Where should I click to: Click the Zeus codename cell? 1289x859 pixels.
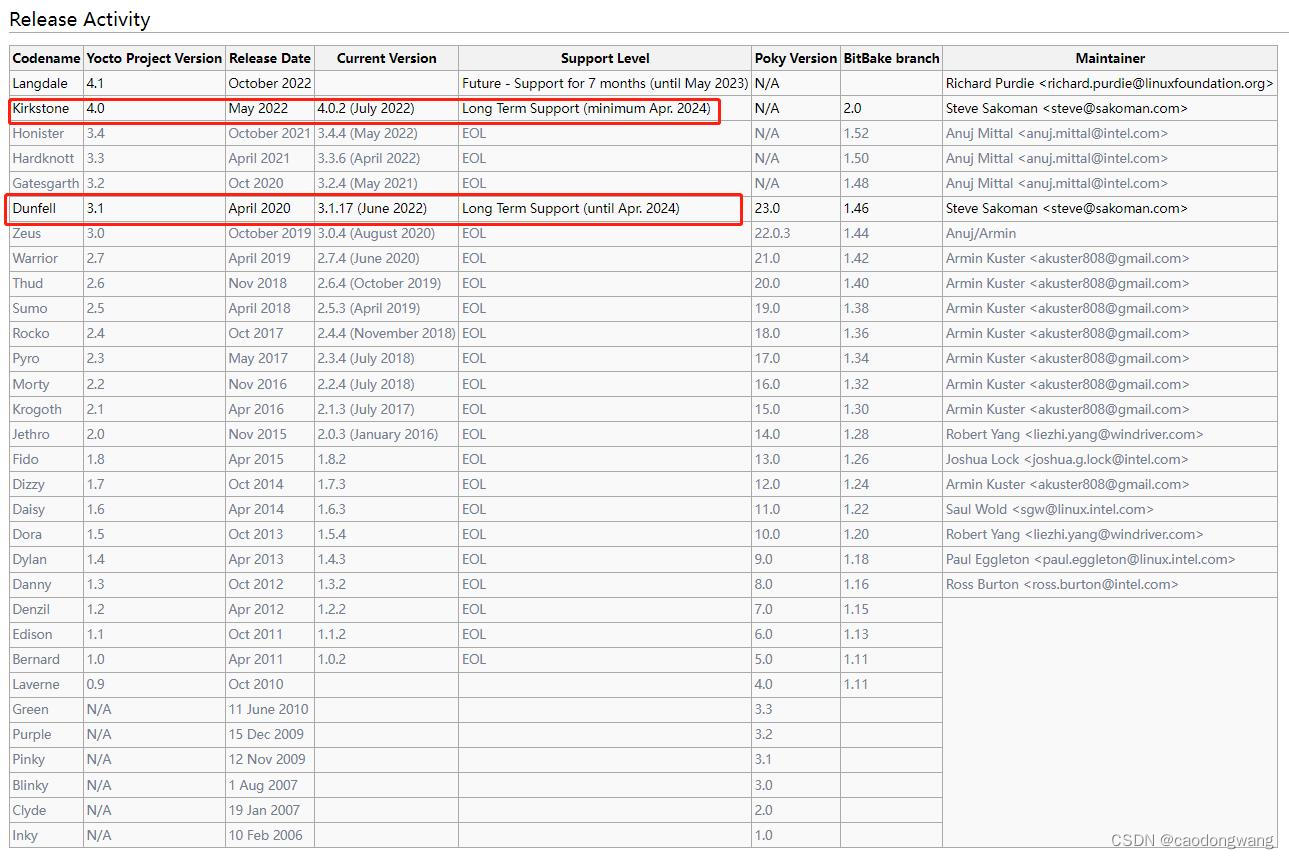(46, 233)
